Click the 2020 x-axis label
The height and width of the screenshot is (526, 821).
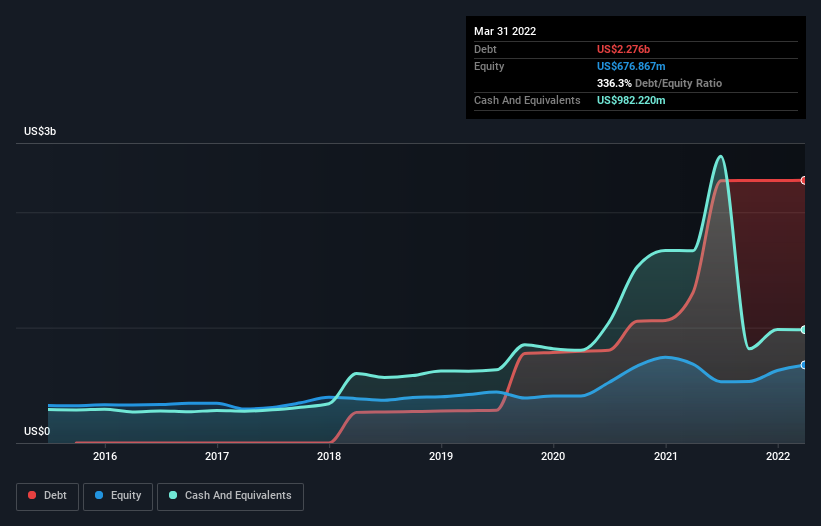(x=553, y=456)
